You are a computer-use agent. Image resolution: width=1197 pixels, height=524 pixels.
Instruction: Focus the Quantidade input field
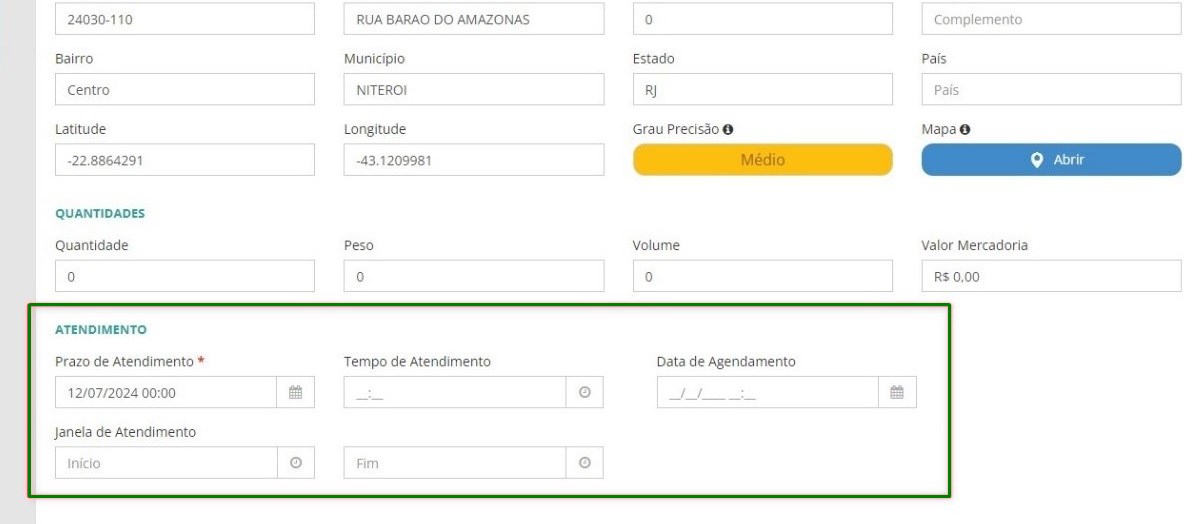coord(184,276)
